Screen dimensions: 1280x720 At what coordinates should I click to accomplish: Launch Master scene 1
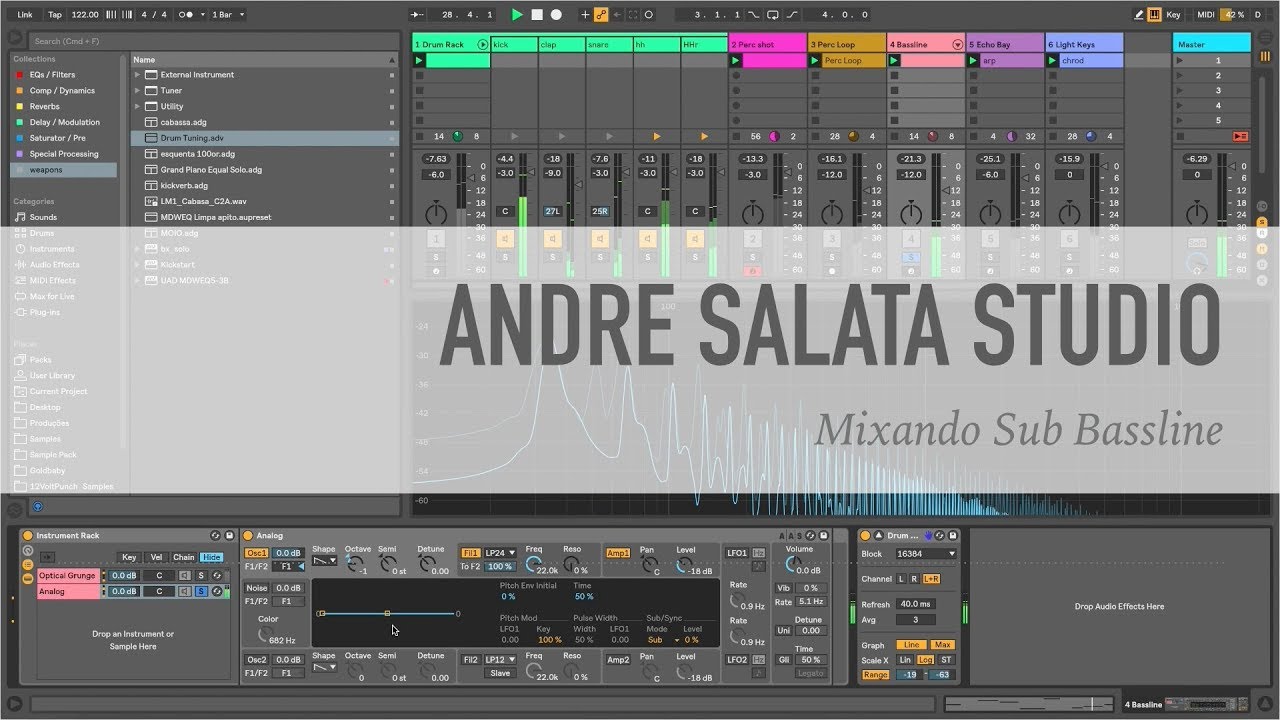coord(1180,61)
